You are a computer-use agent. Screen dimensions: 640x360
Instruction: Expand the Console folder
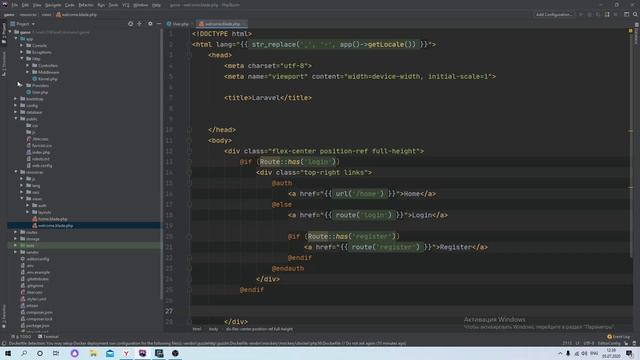pyautogui.click(x=22, y=46)
